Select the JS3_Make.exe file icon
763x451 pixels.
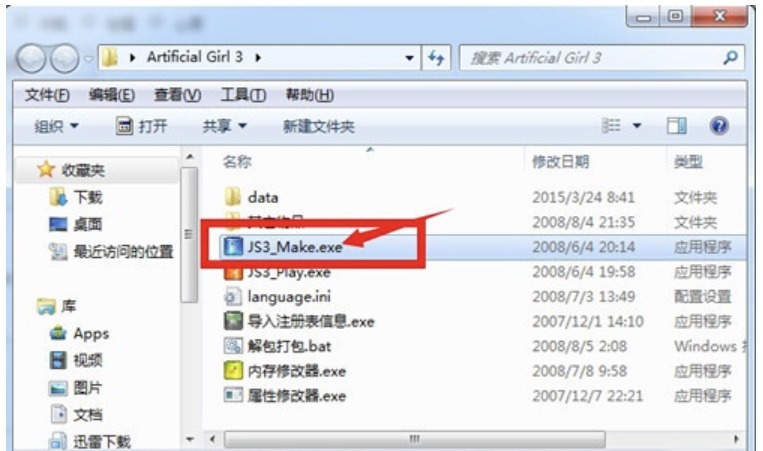[x=233, y=247]
